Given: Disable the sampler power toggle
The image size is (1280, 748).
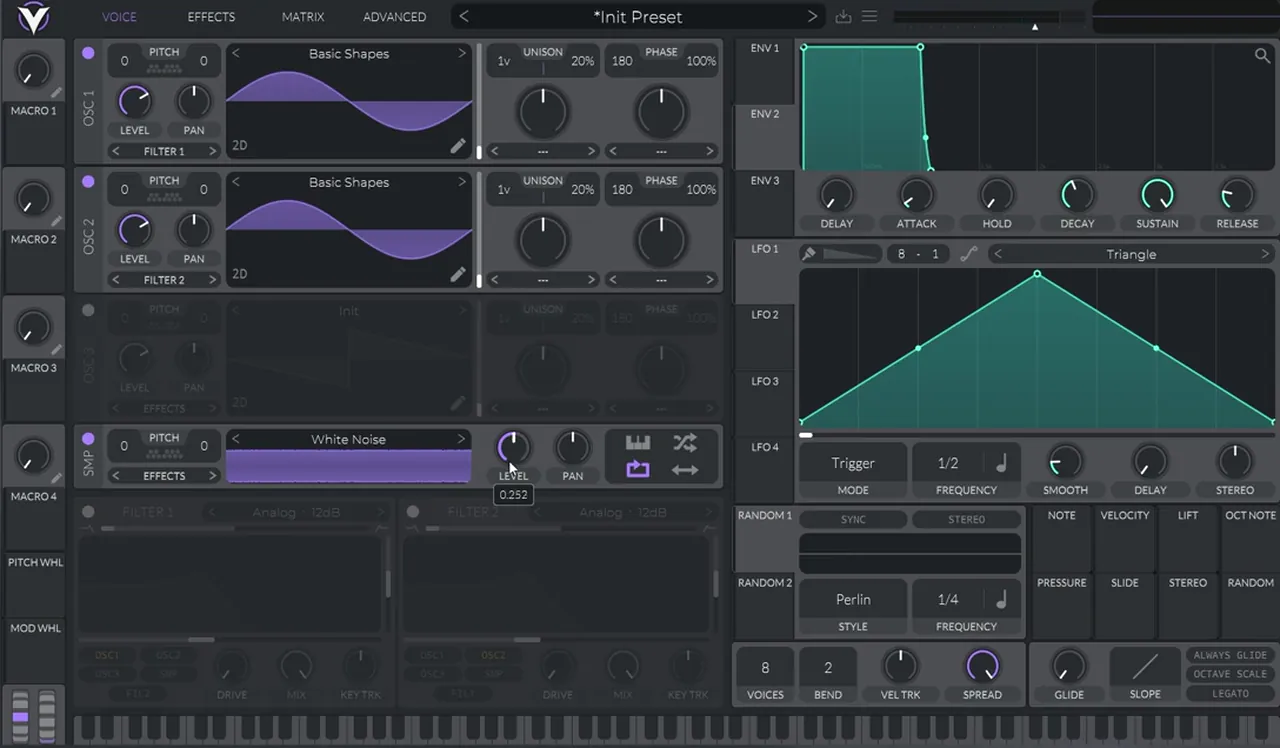Looking at the screenshot, I should 88,439.
